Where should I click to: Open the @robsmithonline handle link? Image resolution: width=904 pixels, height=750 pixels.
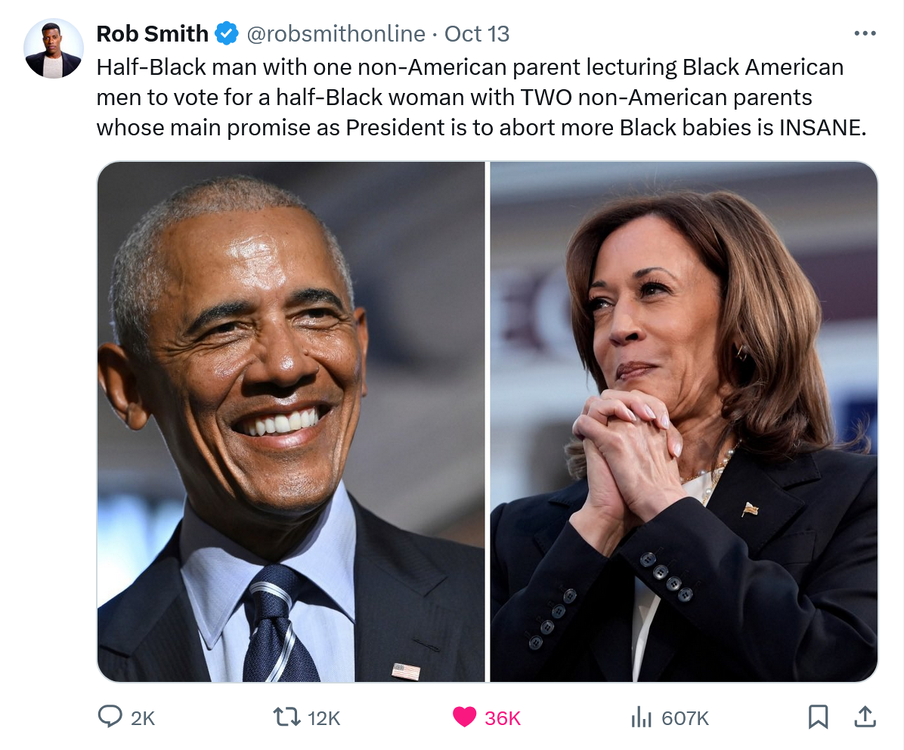[x=335, y=34]
